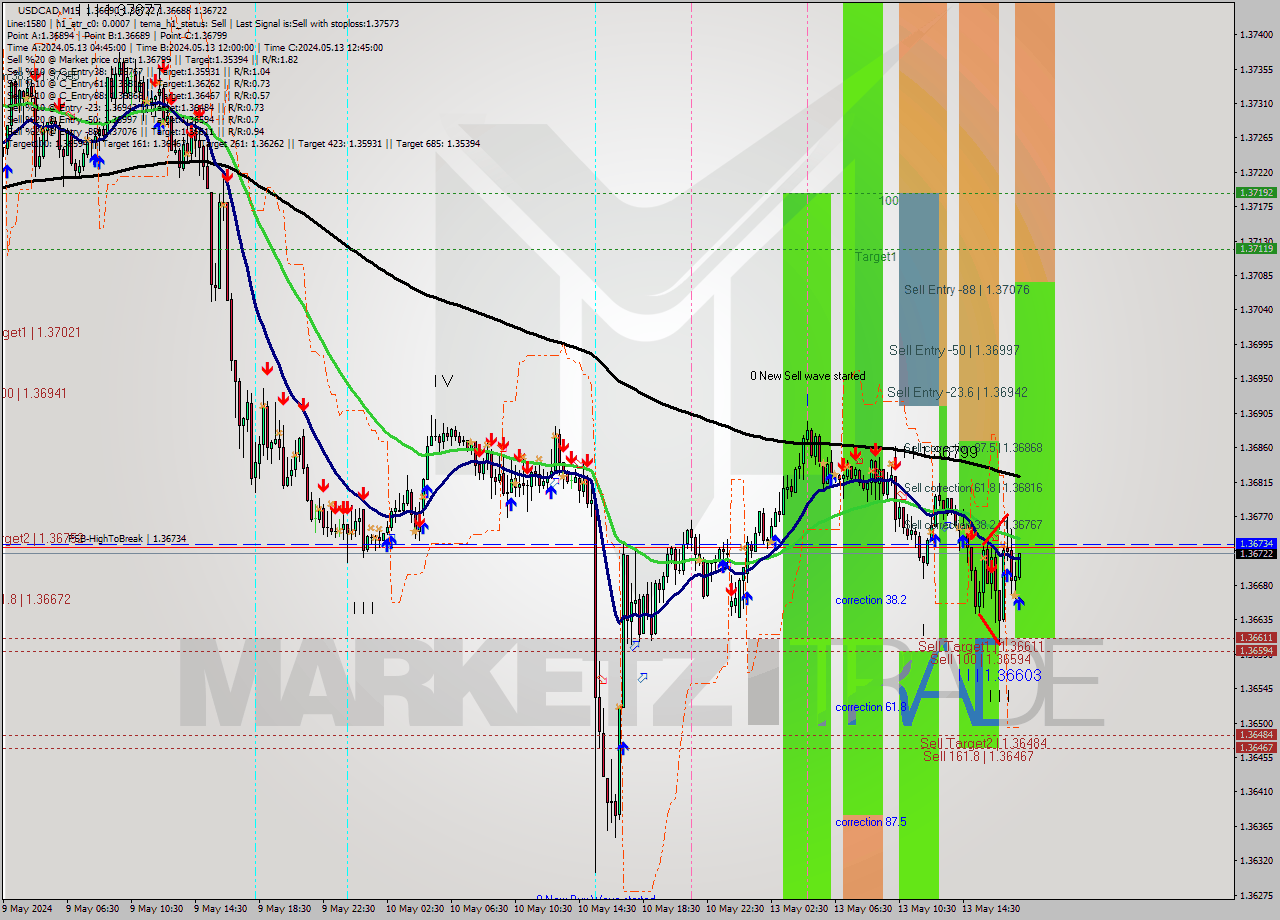
Task: Click the '100' label atop green zone
Action: pos(889,201)
